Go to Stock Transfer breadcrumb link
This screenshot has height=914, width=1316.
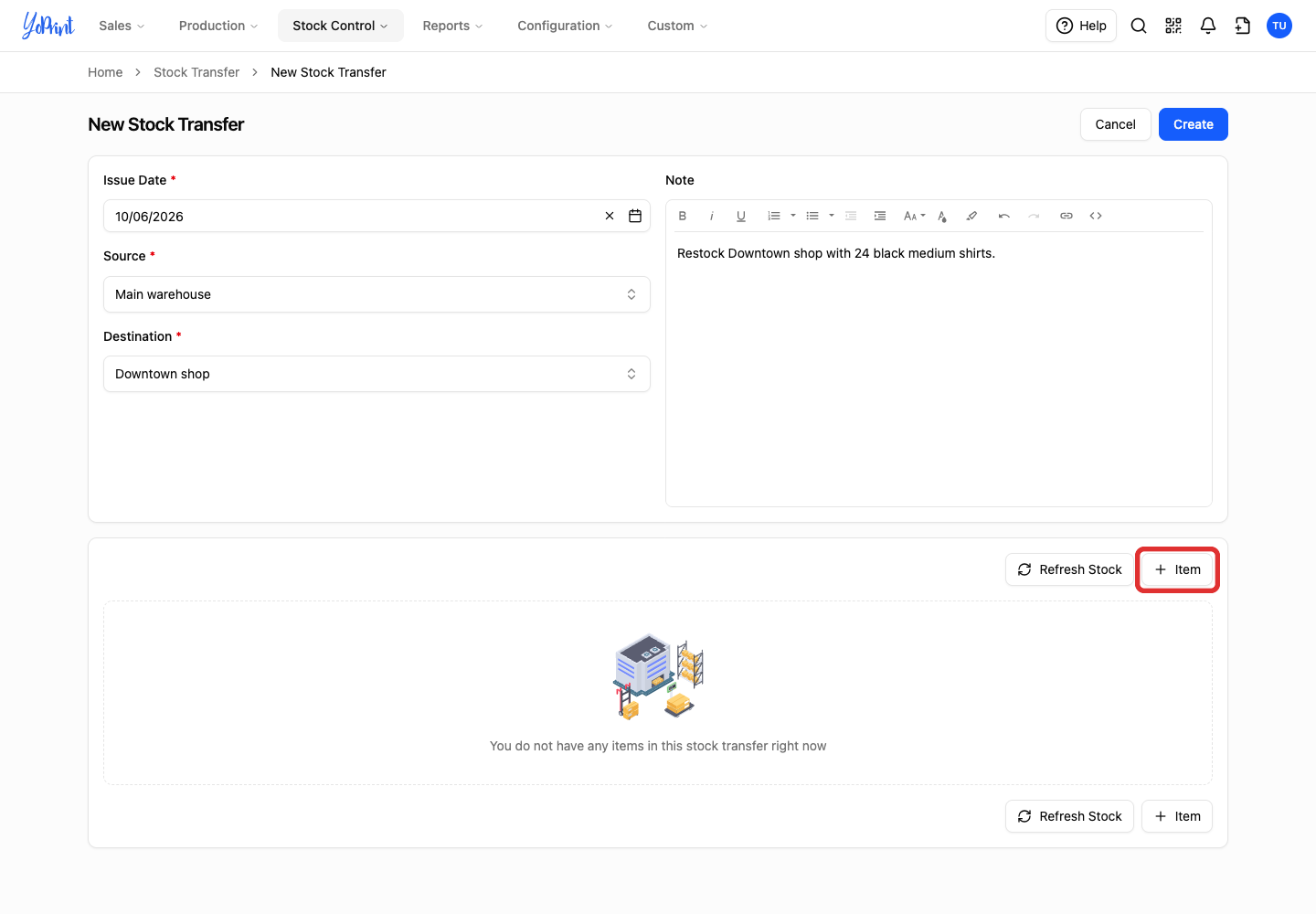tap(196, 72)
